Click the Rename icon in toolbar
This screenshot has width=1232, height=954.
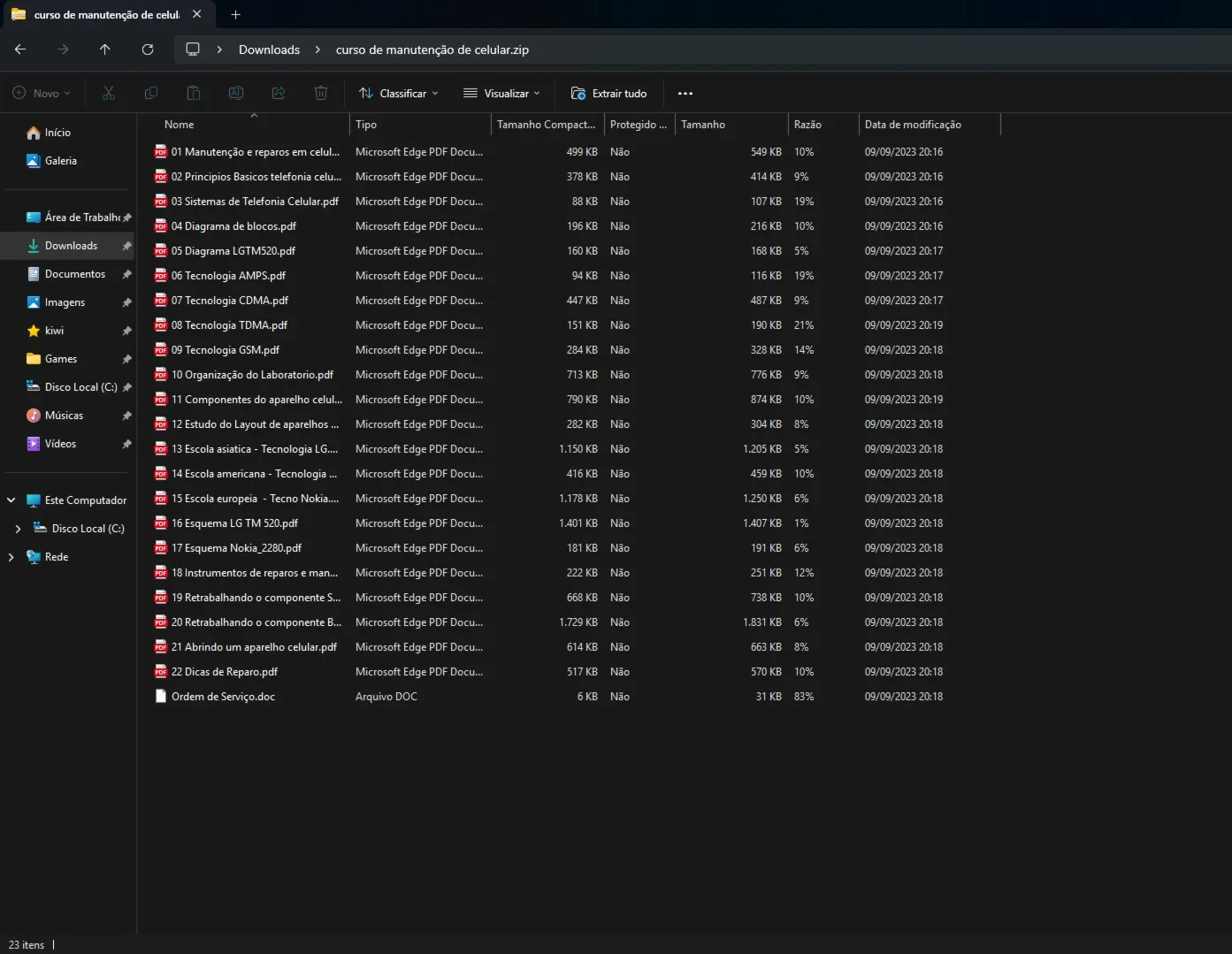pyautogui.click(x=236, y=93)
